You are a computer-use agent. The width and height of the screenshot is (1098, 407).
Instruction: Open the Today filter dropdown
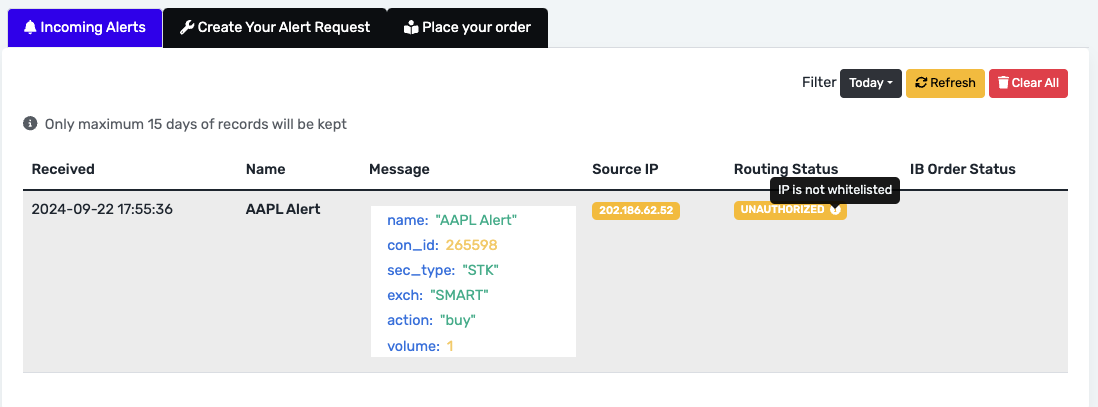870,83
